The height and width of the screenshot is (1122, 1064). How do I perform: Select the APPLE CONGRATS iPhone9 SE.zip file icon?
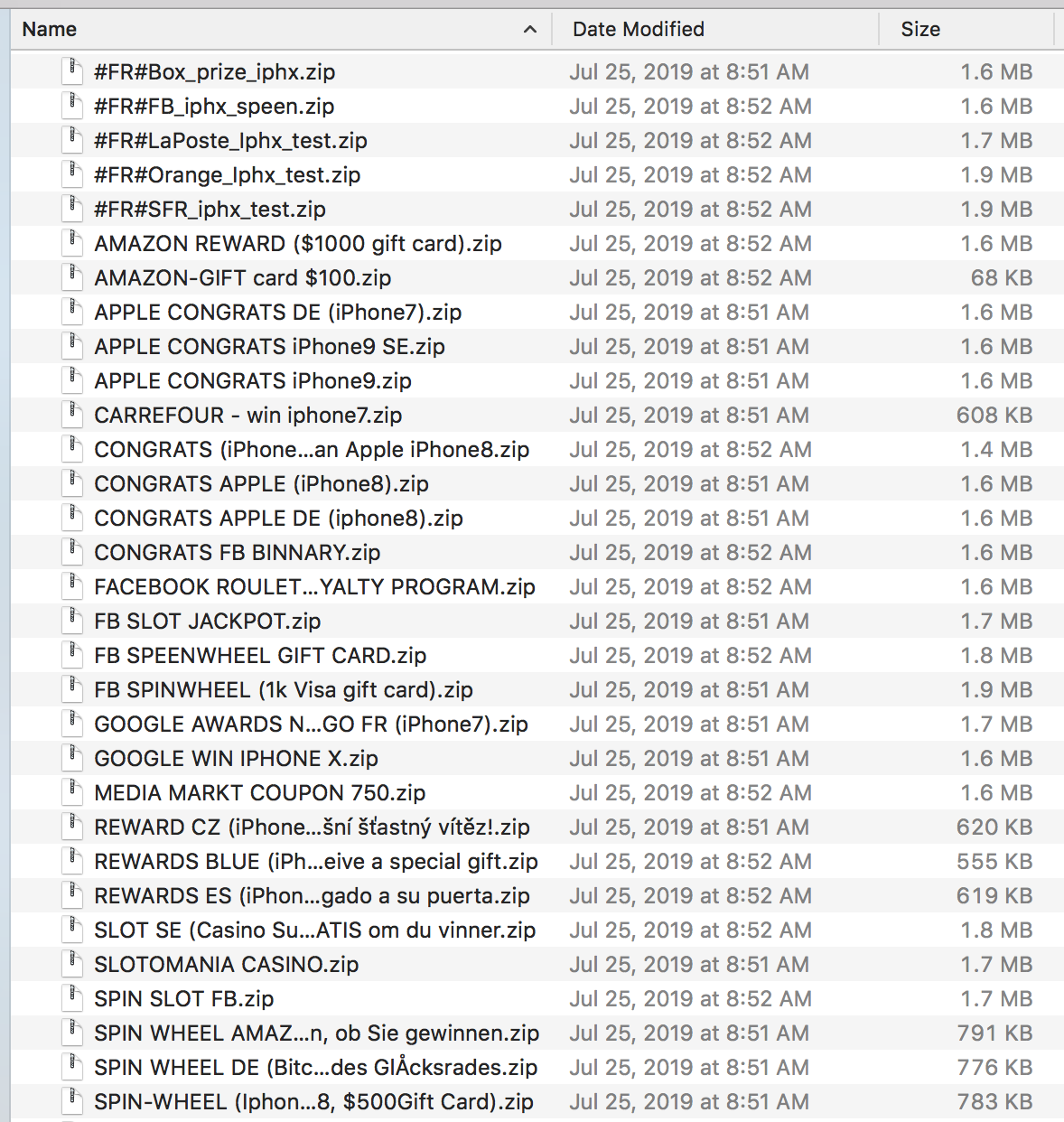point(71,346)
